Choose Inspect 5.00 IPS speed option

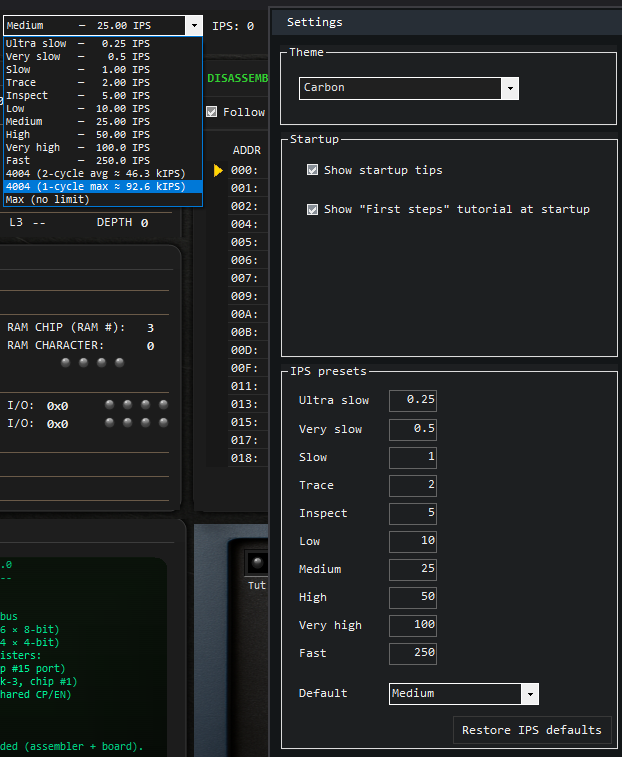78,96
